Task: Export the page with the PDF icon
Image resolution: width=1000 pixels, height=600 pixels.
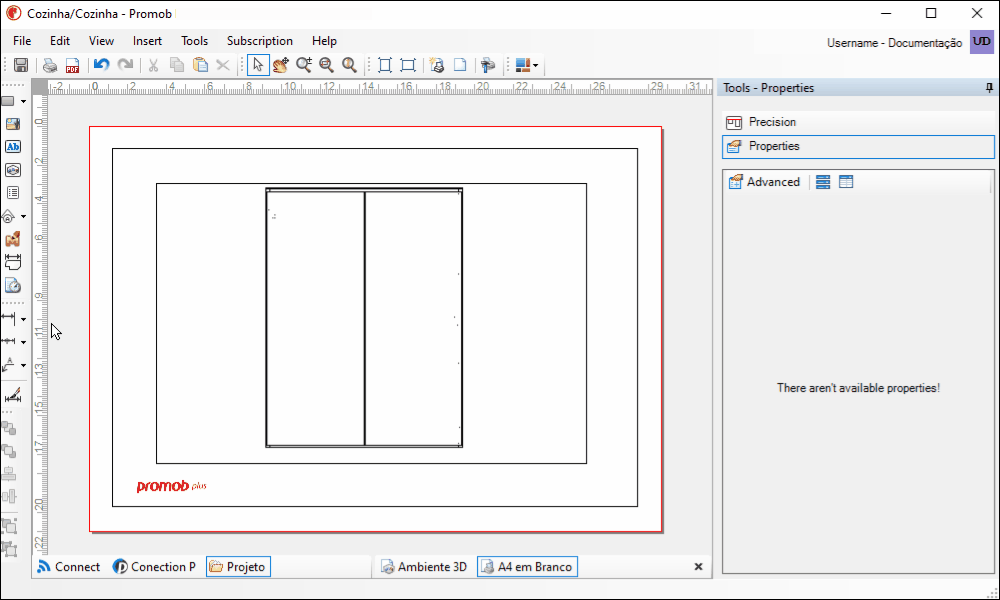Action: tap(72, 65)
